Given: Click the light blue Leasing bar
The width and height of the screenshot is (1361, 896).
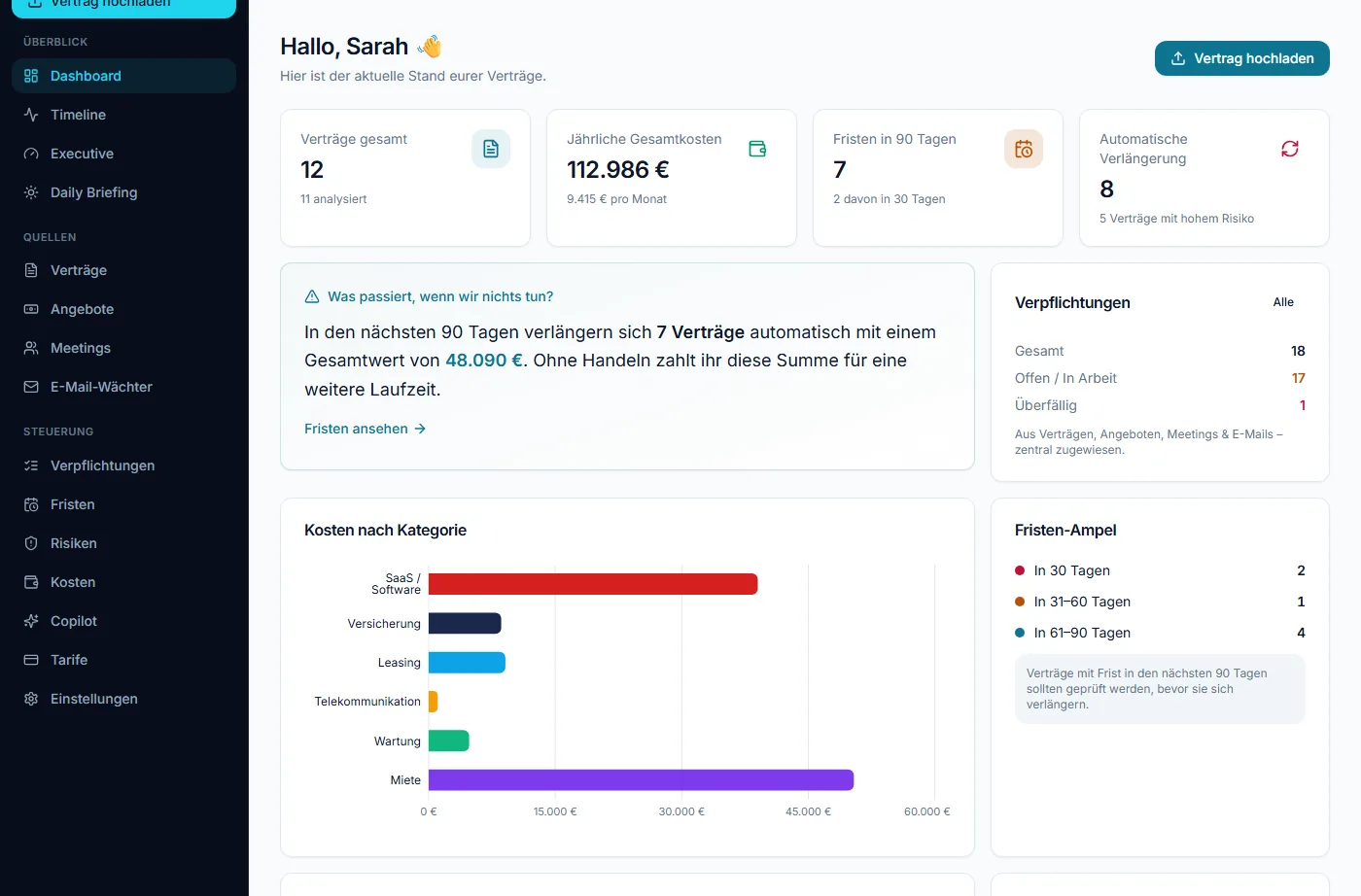Looking at the screenshot, I should pos(467,662).
